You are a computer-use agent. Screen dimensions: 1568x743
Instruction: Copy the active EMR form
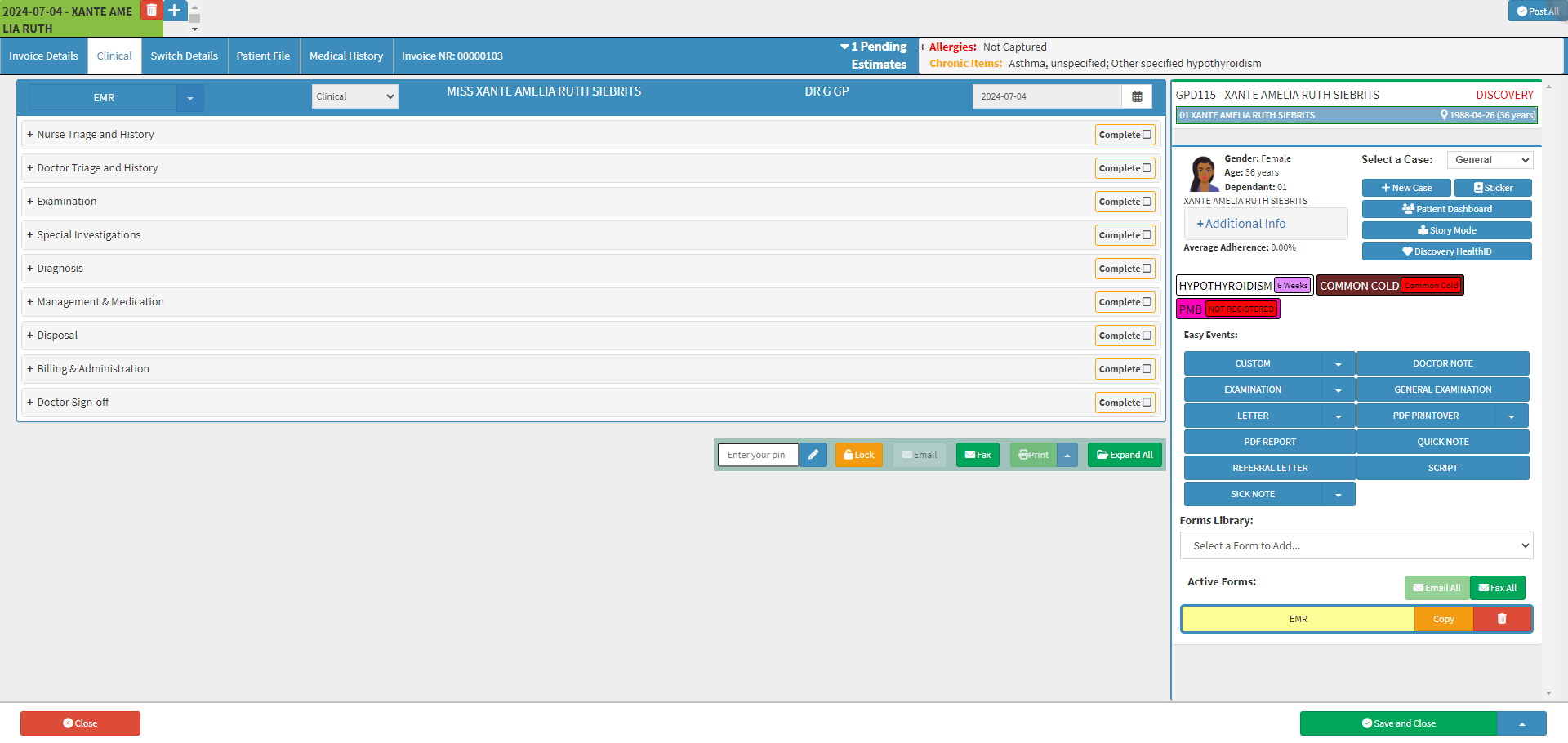pos(1444,619)
